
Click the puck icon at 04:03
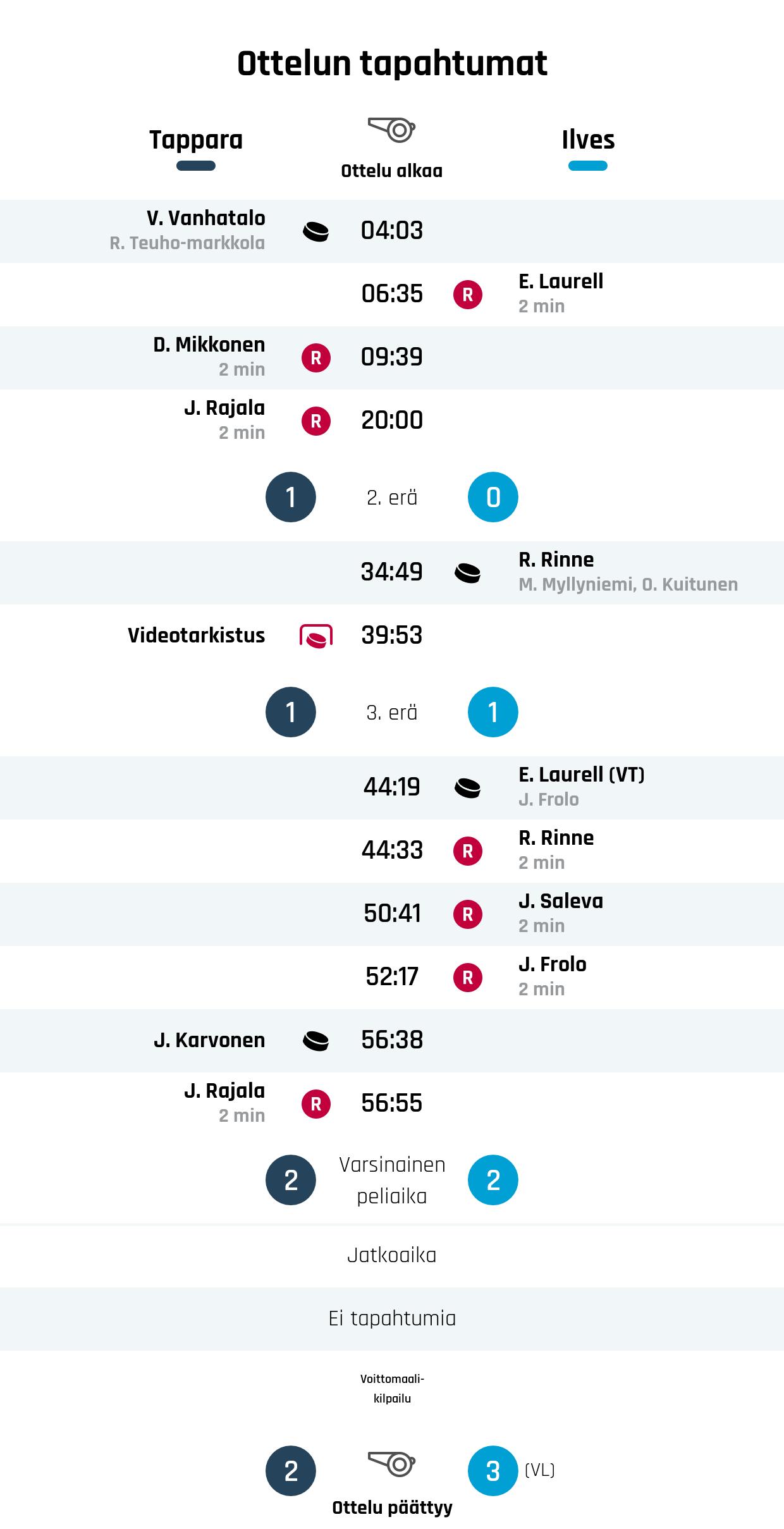(x=315, y=231)
